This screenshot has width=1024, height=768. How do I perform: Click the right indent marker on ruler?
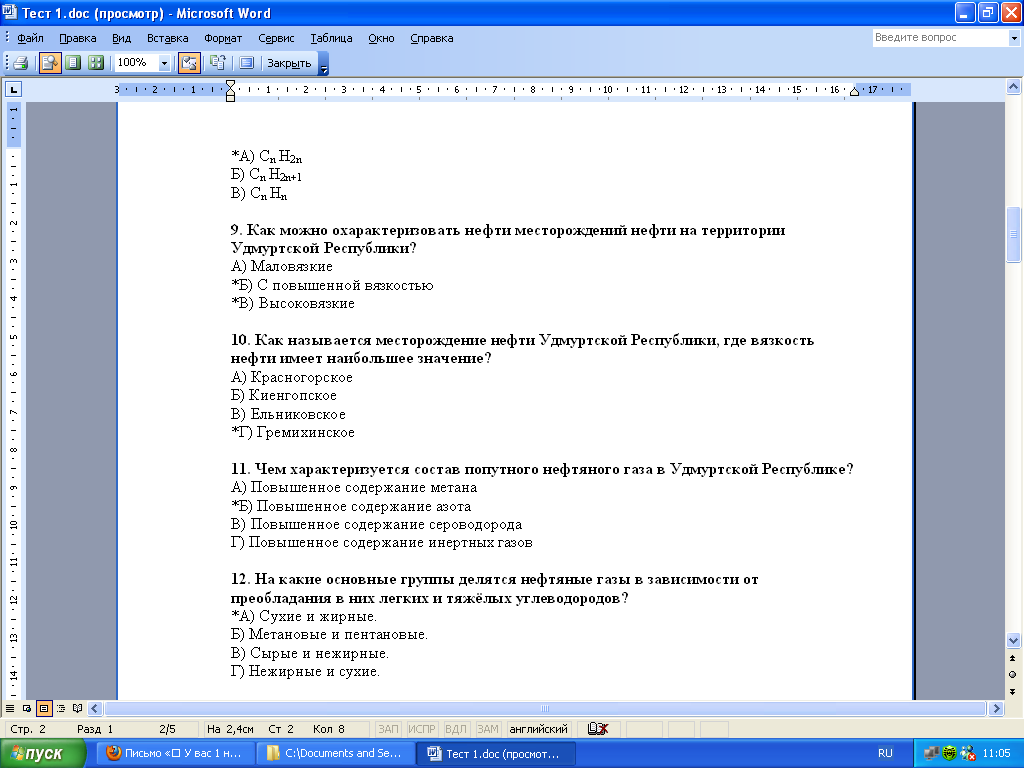coord(854,92)
